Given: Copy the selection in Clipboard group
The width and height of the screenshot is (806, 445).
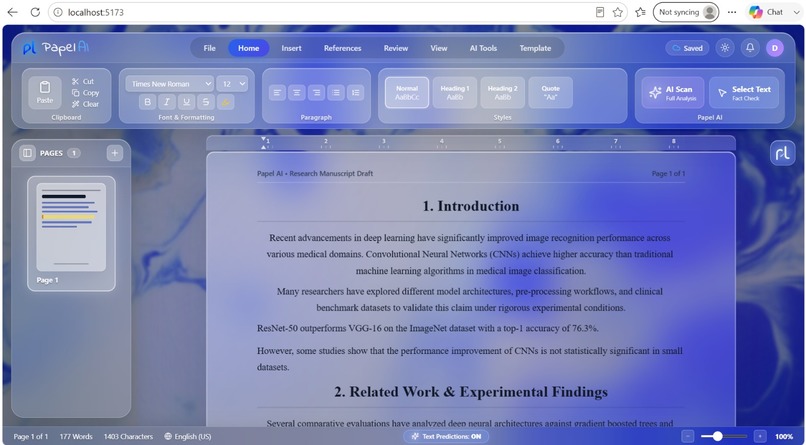Looking at the screenshot, I should point(85,92).
